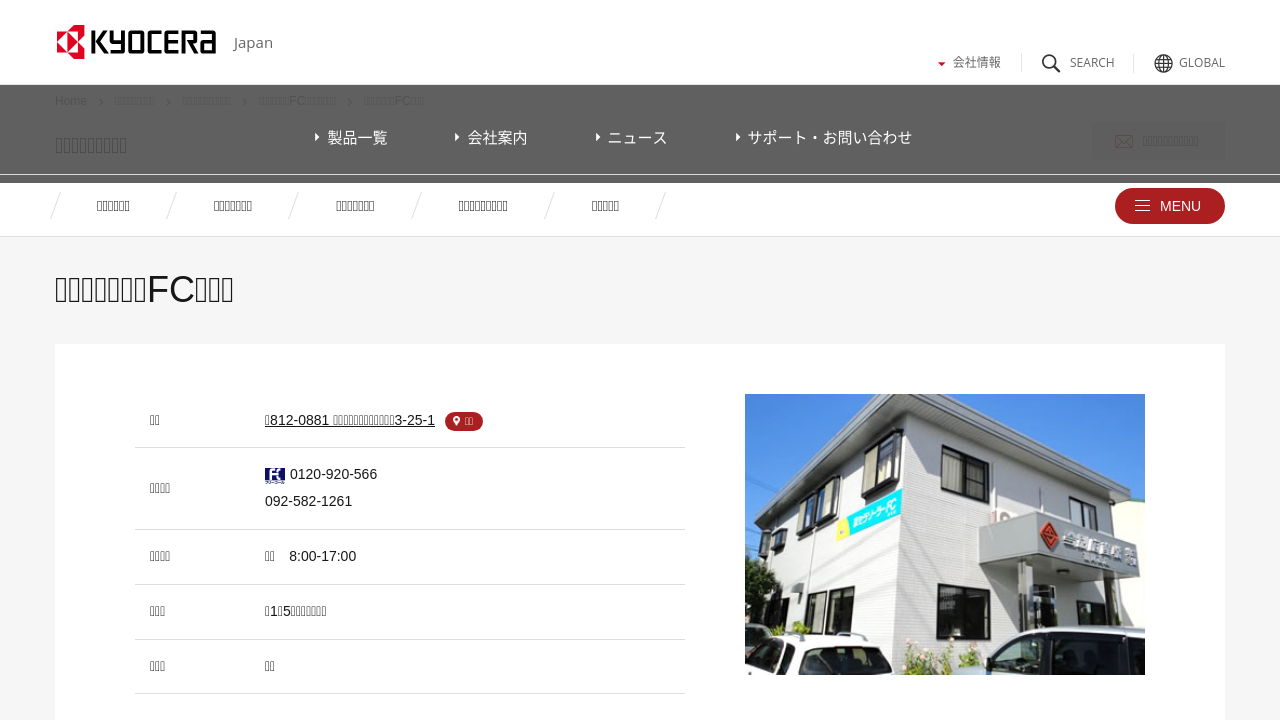Click the SEARCH text link

pos(1091,63)
